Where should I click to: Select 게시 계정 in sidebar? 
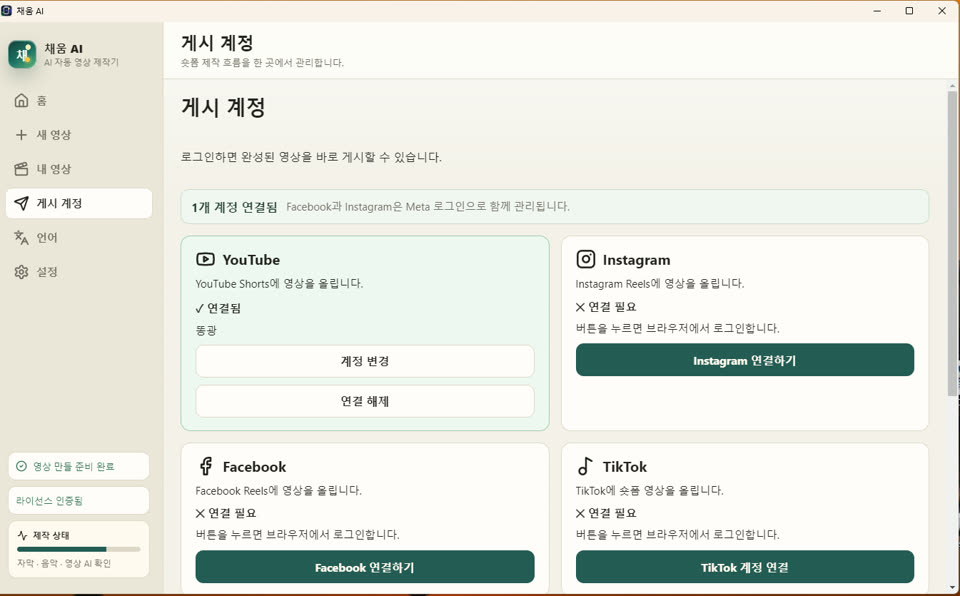coord(79,203)
